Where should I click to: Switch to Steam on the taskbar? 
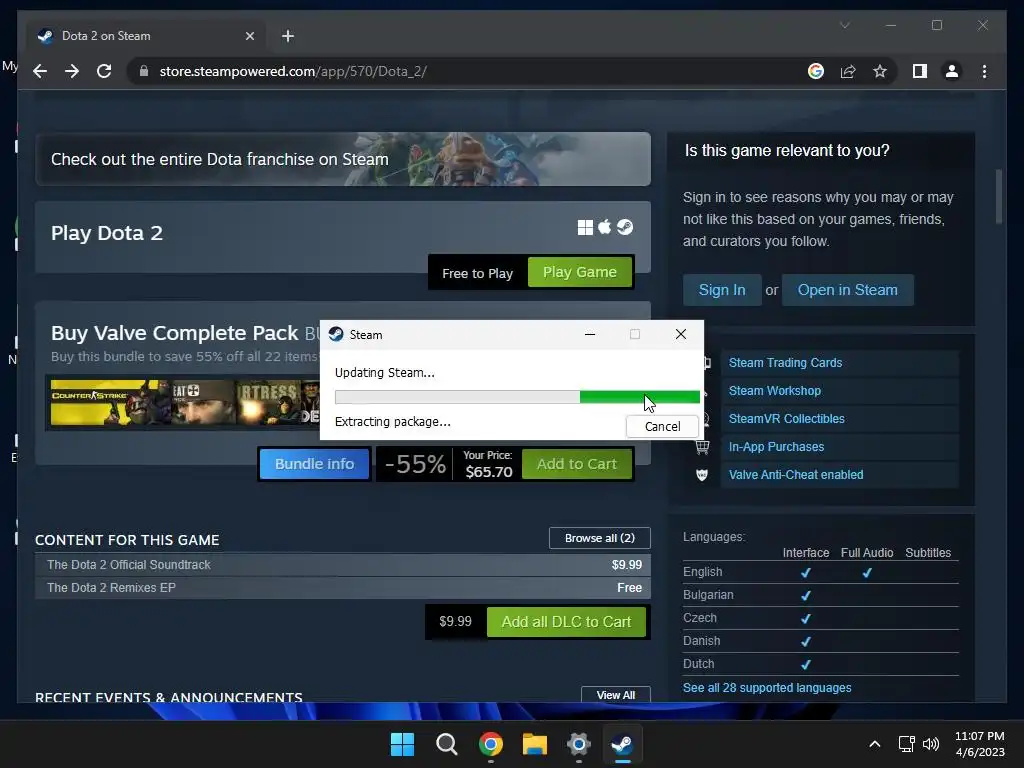pyautogui.click(x=622, y=744)
